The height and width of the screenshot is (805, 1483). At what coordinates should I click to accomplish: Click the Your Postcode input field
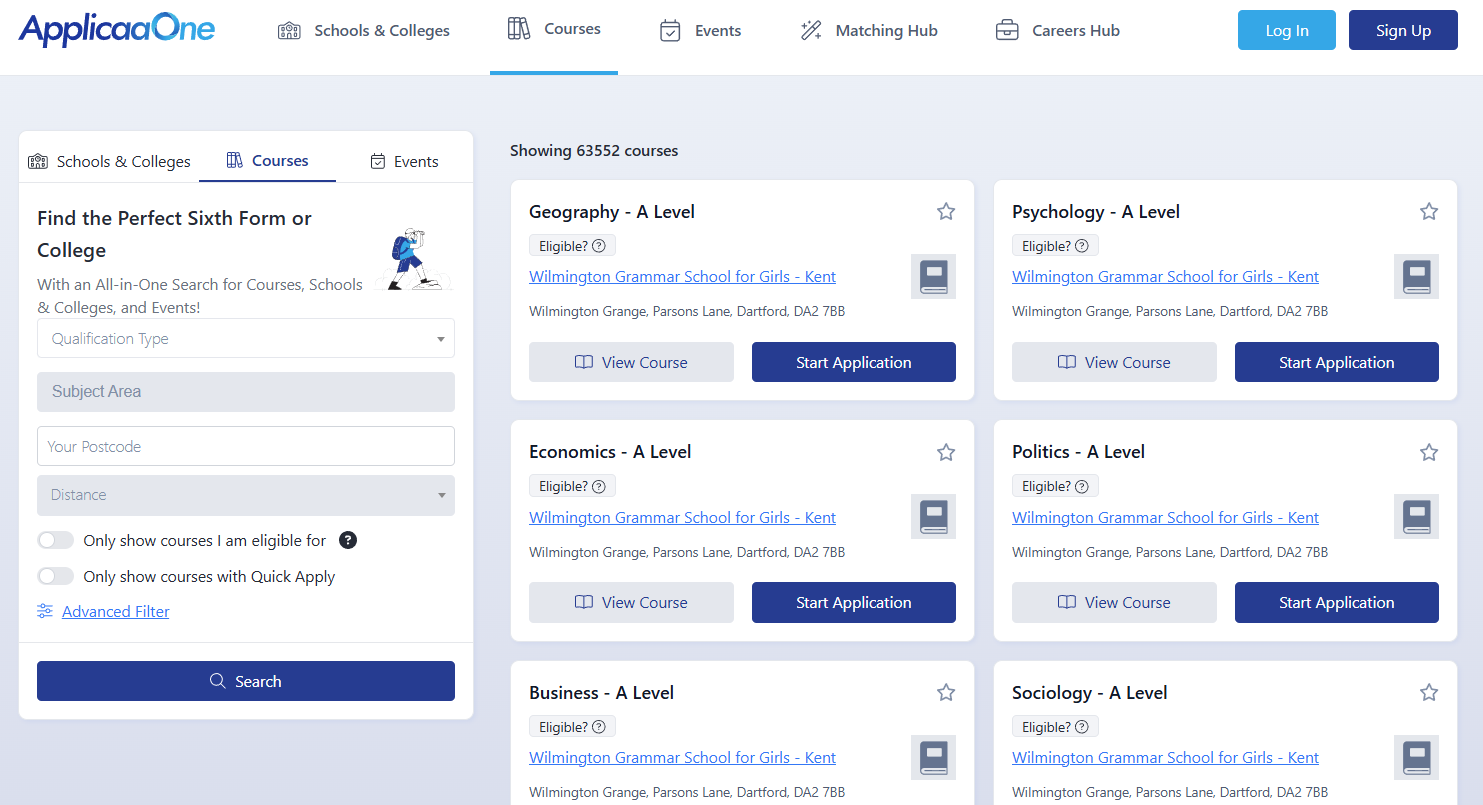pyautogui.click(x=245, y=446)
